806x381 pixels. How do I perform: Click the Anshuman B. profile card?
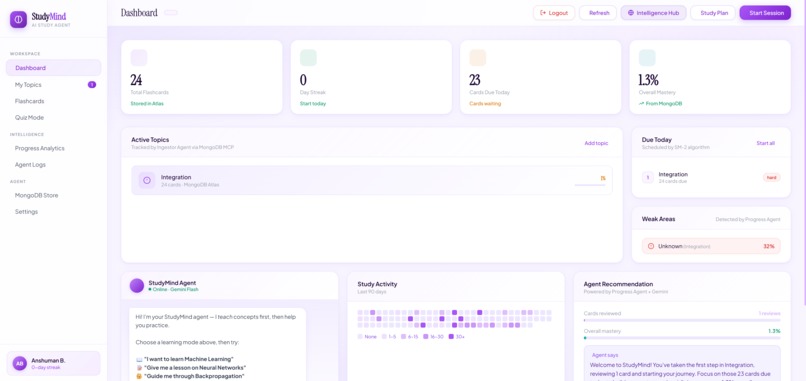tap(53, 363)
